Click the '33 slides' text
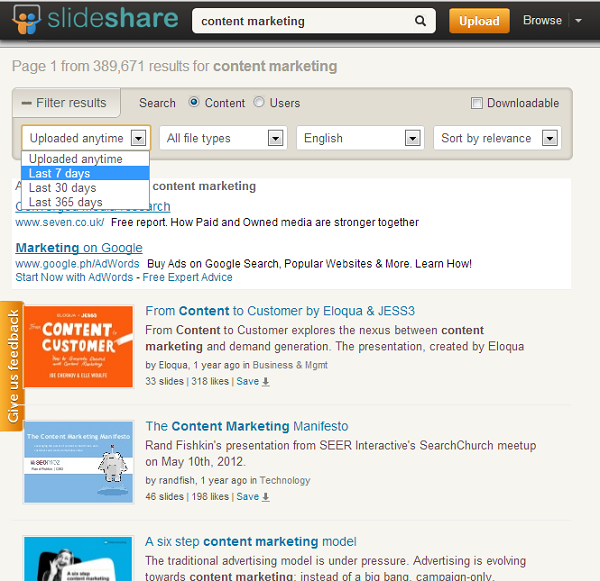The width and height of the screenshot is (600, 581). [165, 381]
